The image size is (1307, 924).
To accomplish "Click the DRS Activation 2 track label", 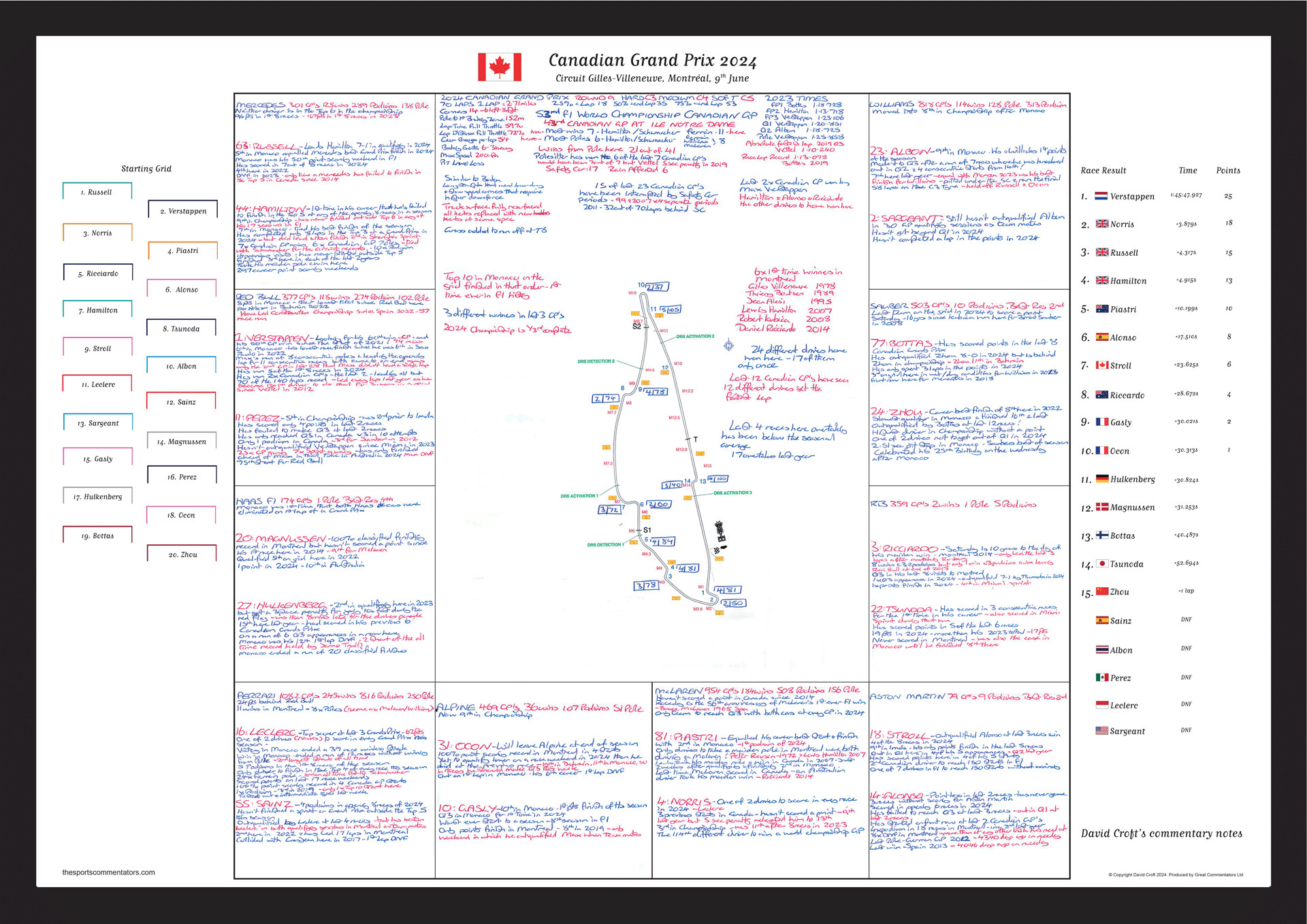I will click(695, 336).
